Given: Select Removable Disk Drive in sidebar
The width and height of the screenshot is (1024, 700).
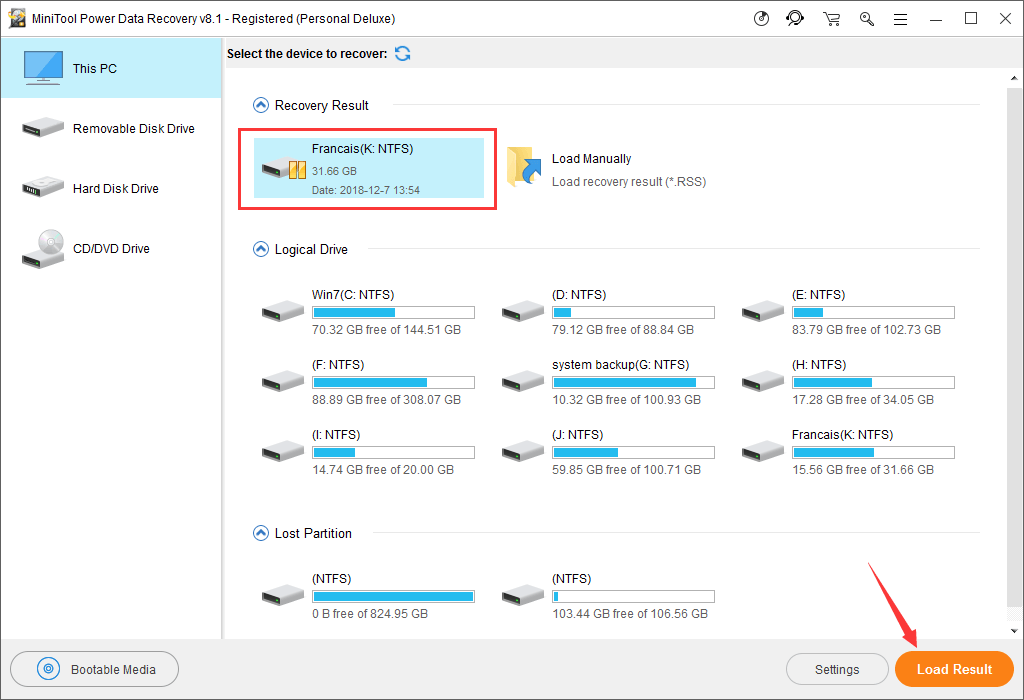Looking at the screenshot, I should pos(111,129).
